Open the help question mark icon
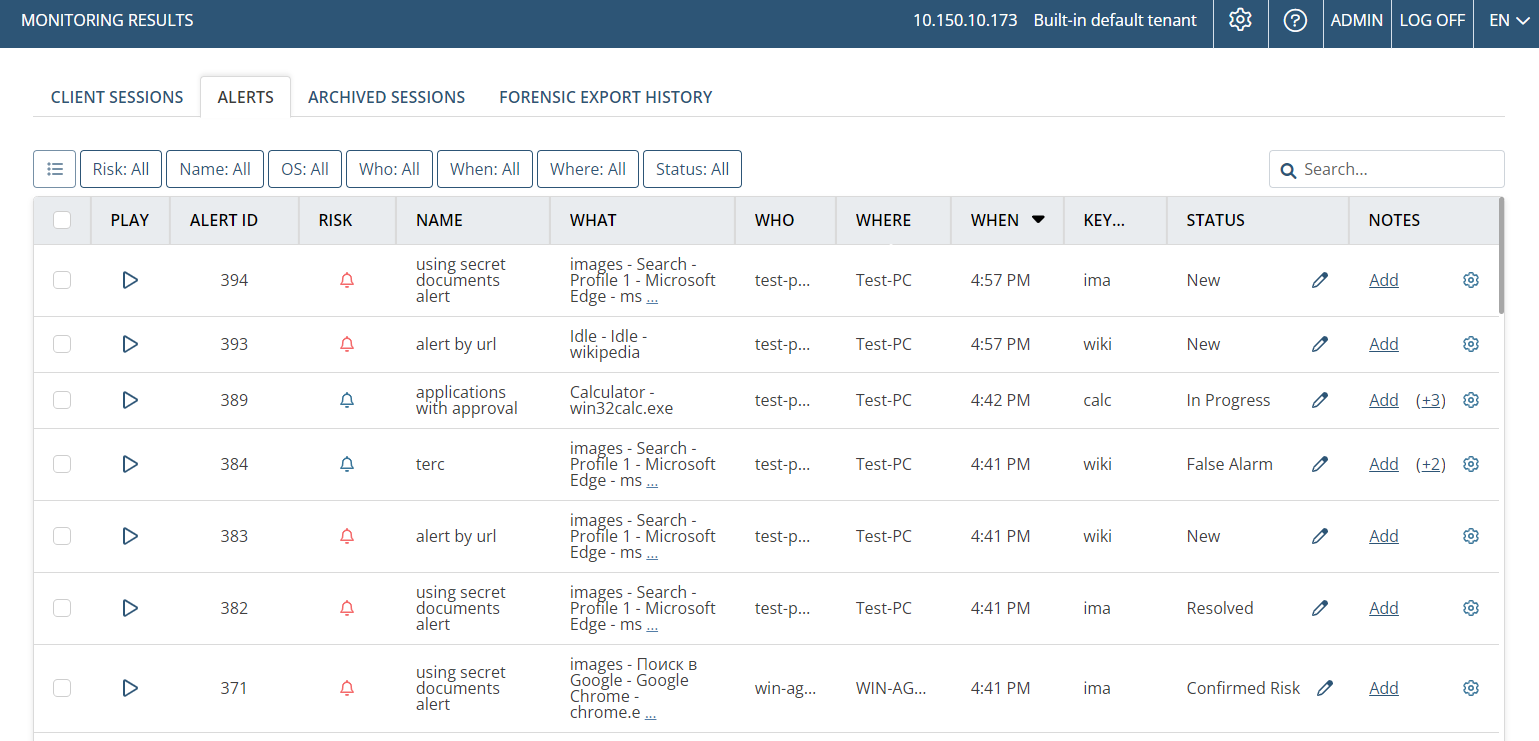 pos(1295,20)
